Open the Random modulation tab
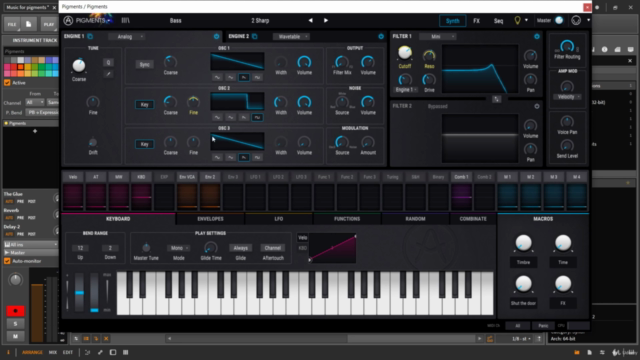Image resolution: width=640 pixels, height=360 pixels. [415, 219]
